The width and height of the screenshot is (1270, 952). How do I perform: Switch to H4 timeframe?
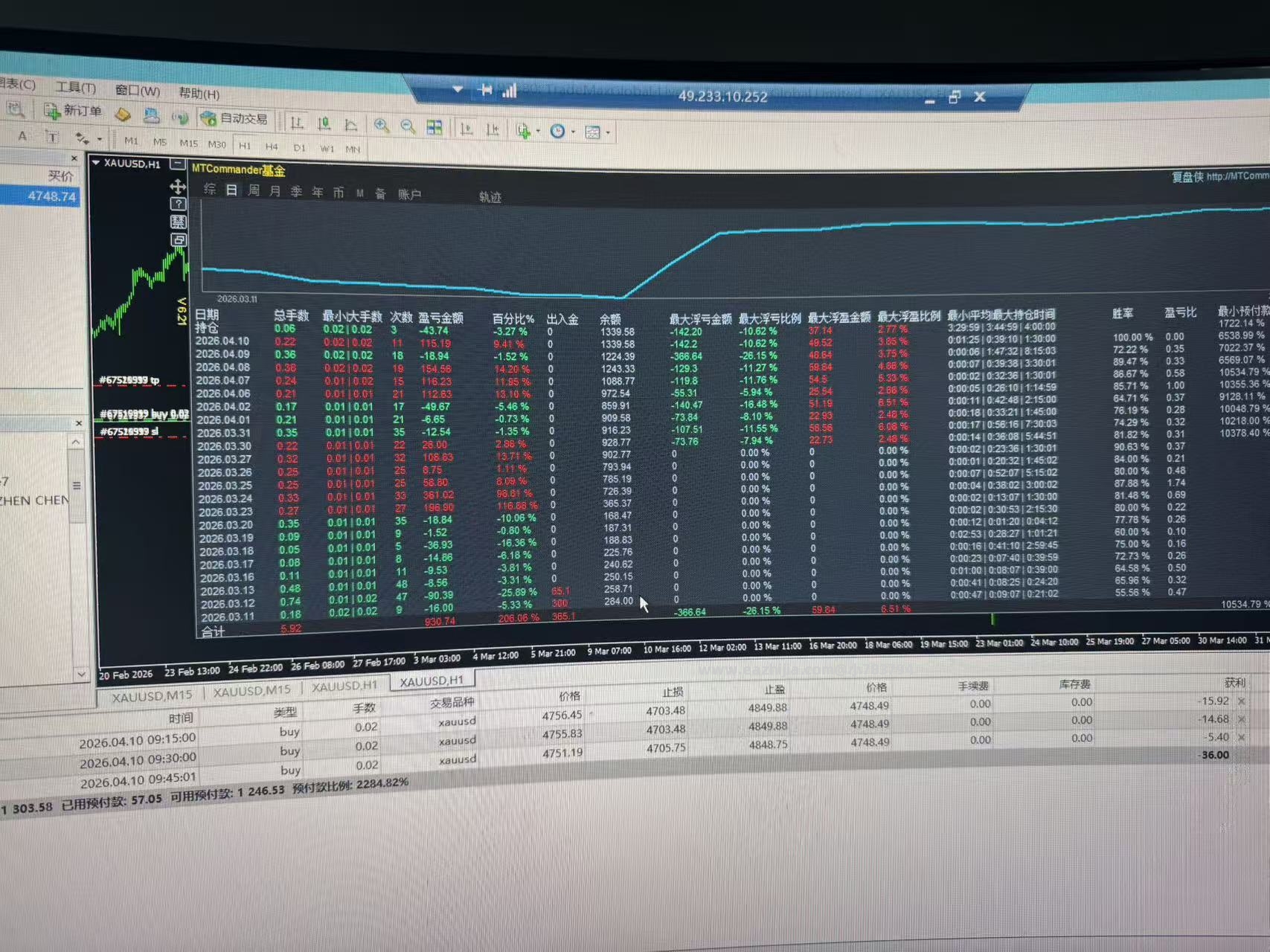(272, 147)
